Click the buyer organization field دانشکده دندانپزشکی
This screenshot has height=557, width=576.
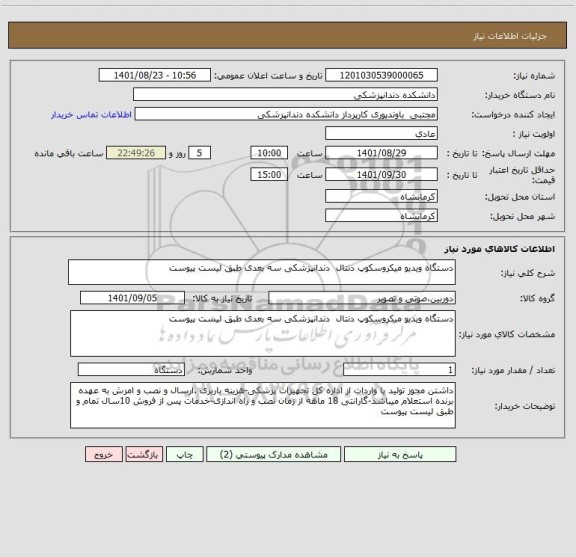pyautogui.click(x=285, y=94)
